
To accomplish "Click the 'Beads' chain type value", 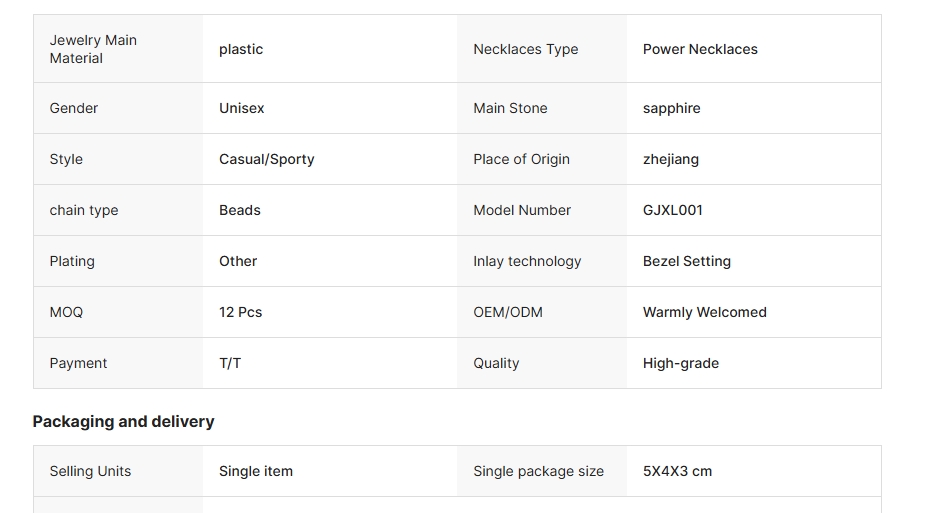I will 240,210.
